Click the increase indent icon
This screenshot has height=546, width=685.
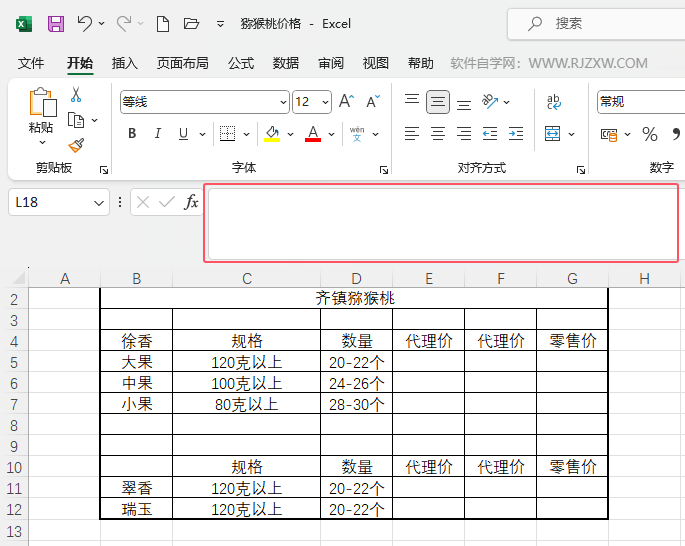[516, 134]
